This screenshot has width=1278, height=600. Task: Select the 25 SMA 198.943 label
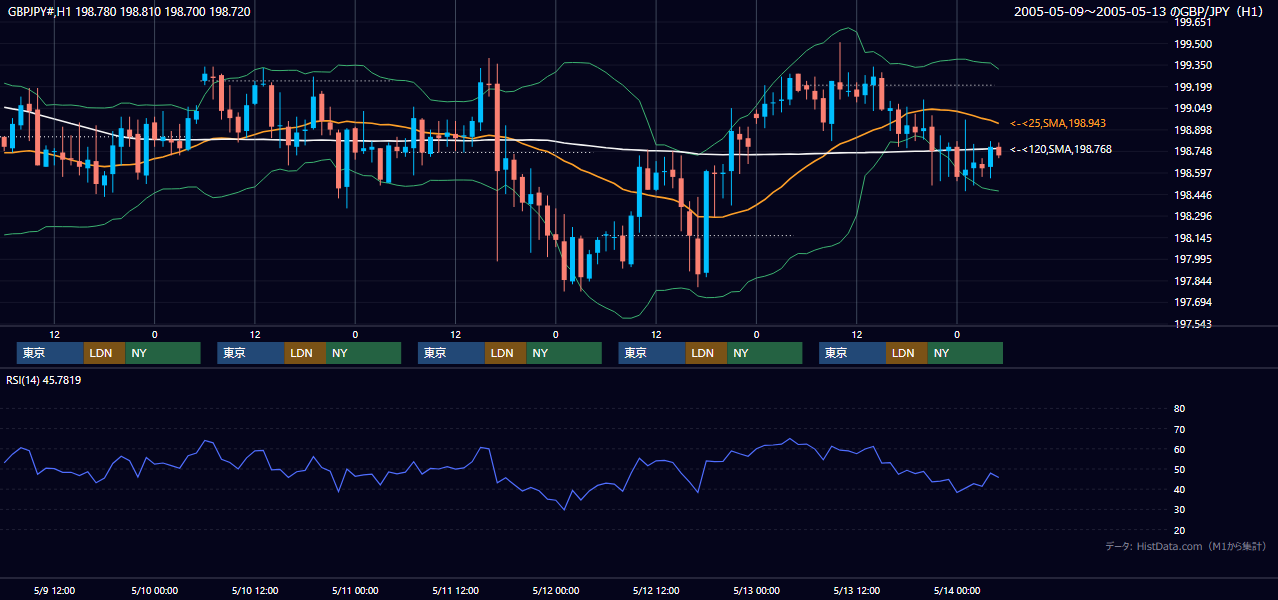tap(1058, 123)
